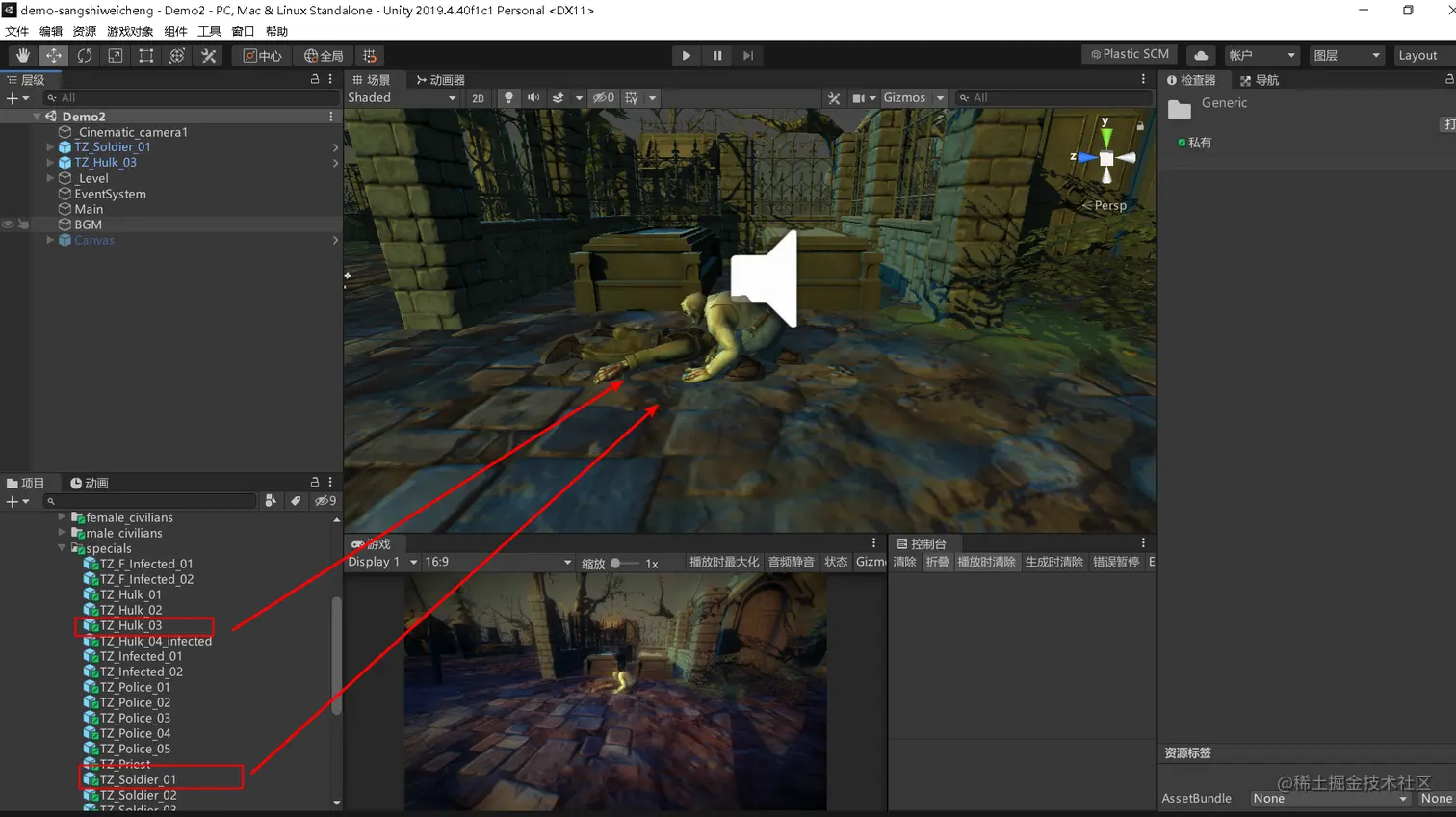Select the combined Transform tool
The height and width of the screenshot is (817, 1456).
(177, 56)
